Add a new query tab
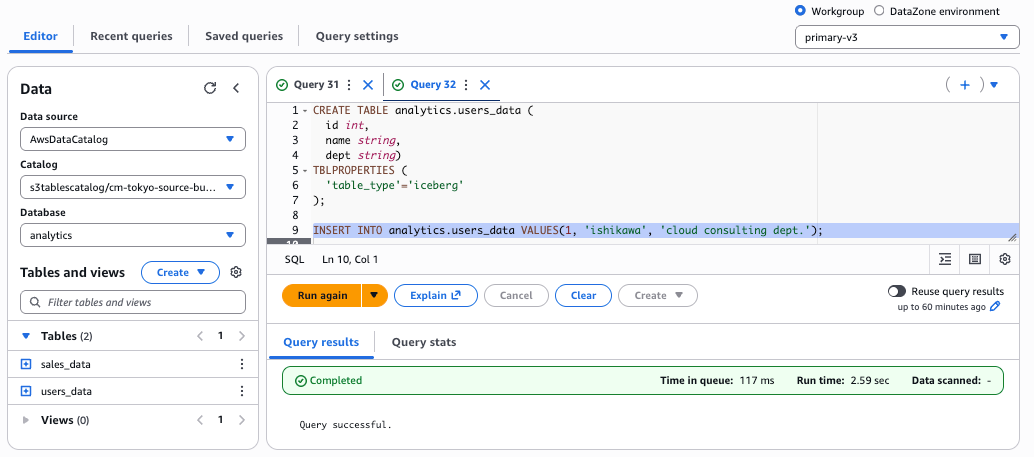Viewport: 1034px width, 457px height. click(x=965, y=85)
